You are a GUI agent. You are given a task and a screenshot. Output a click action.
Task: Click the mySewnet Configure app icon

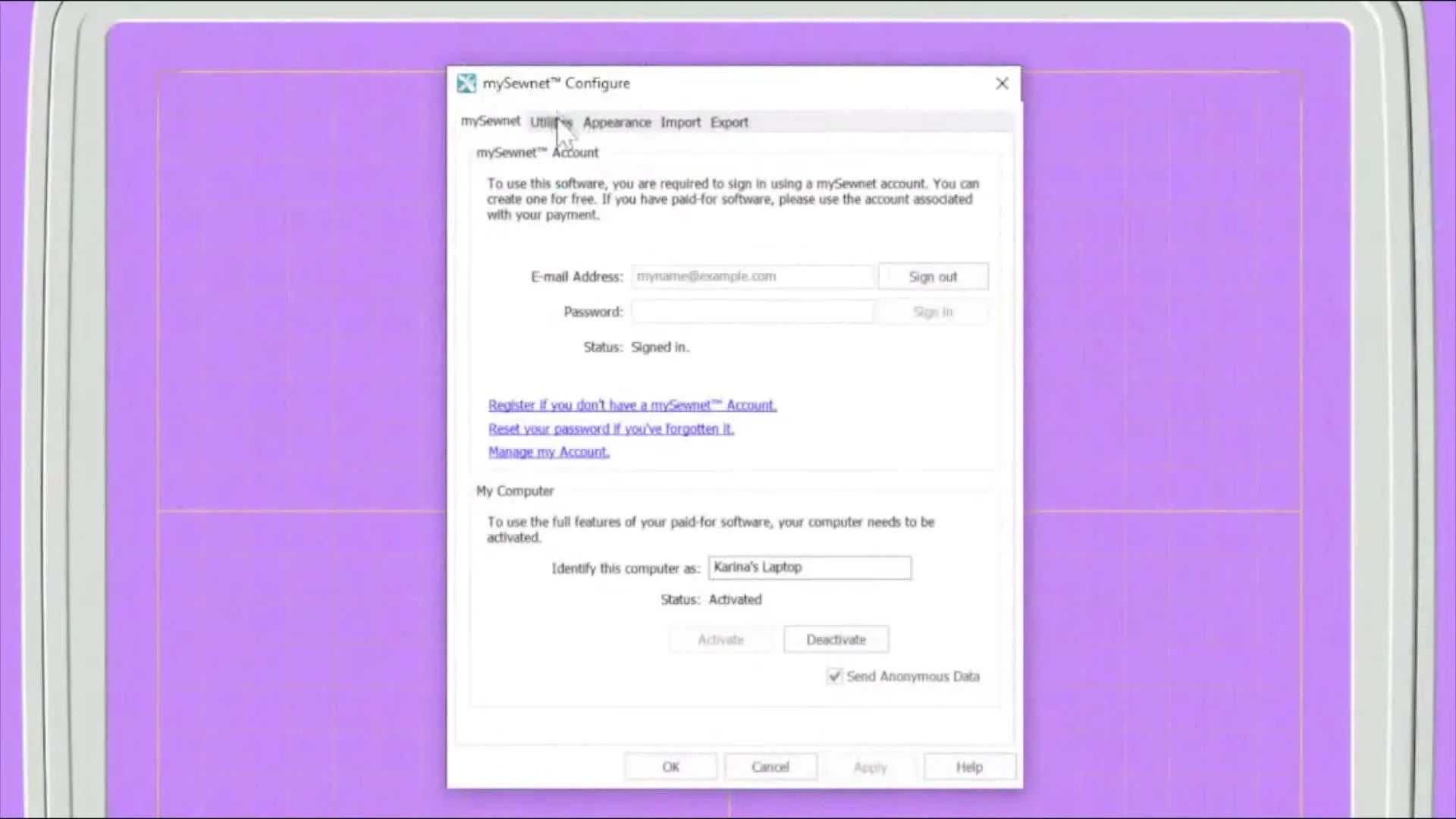click(466, 83)
